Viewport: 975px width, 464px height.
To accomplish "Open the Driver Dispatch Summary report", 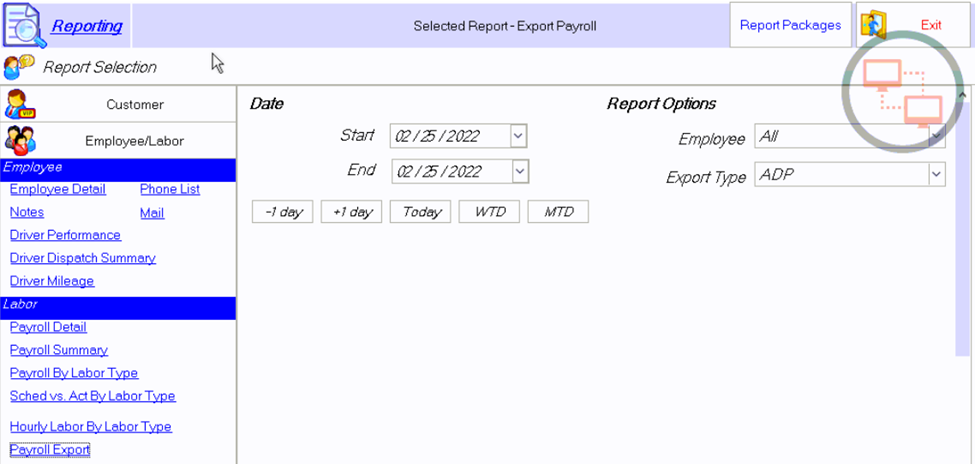I will pos(83,258).
